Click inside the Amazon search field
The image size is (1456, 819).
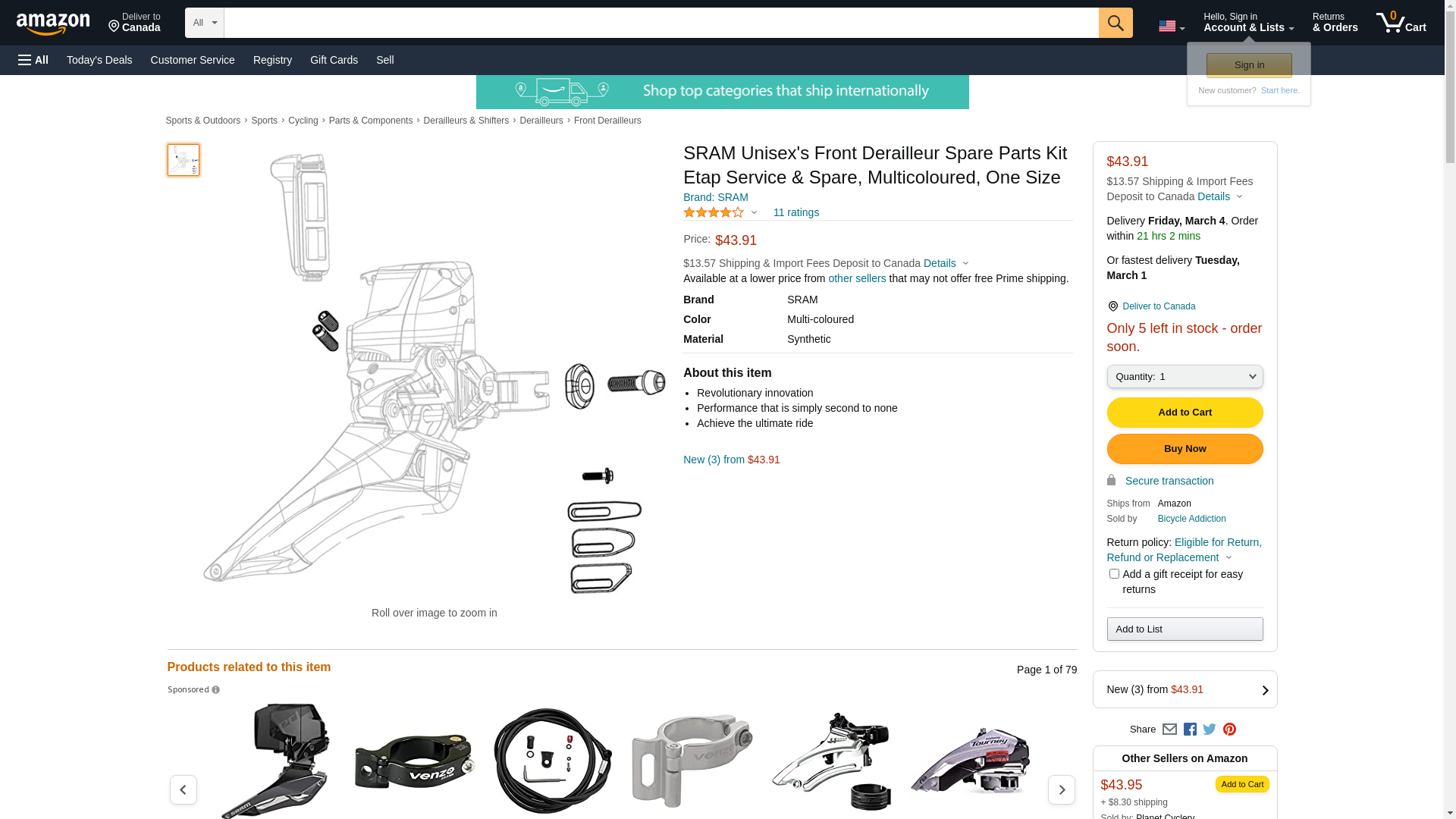coord(660,23)
